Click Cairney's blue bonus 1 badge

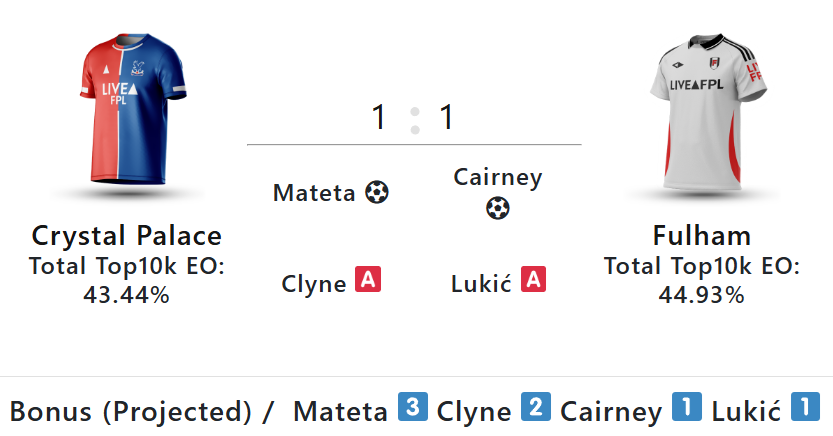point(686,408)
